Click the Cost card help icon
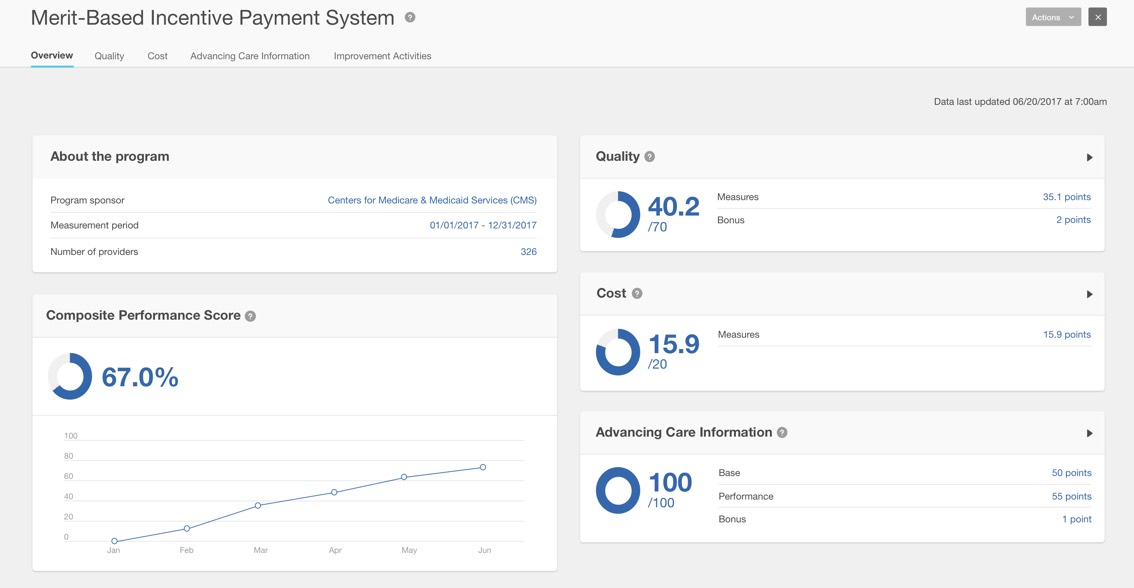Viewport: 1134px width, 588px height. coord(637,294)
